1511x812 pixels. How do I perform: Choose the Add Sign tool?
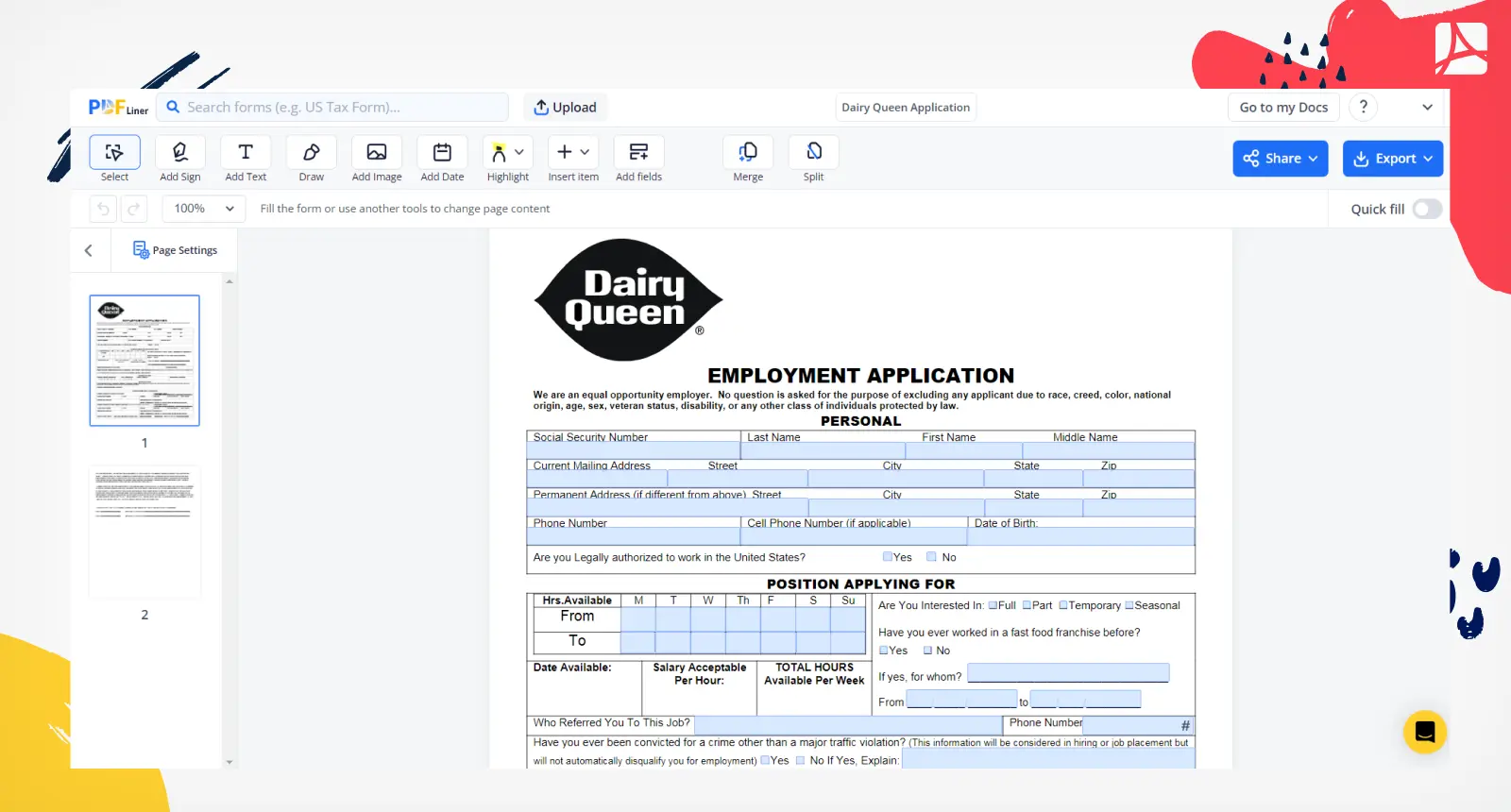coord(179,159)
